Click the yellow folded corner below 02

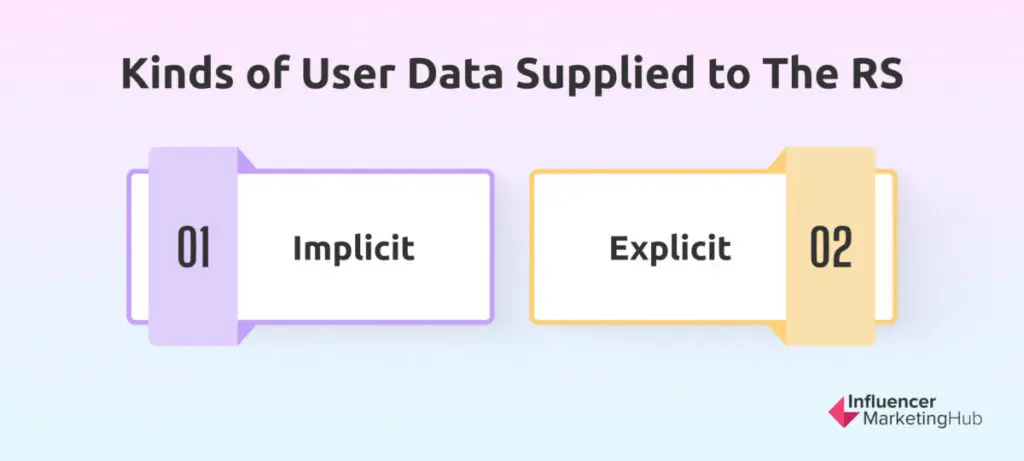tap(778, 334)
